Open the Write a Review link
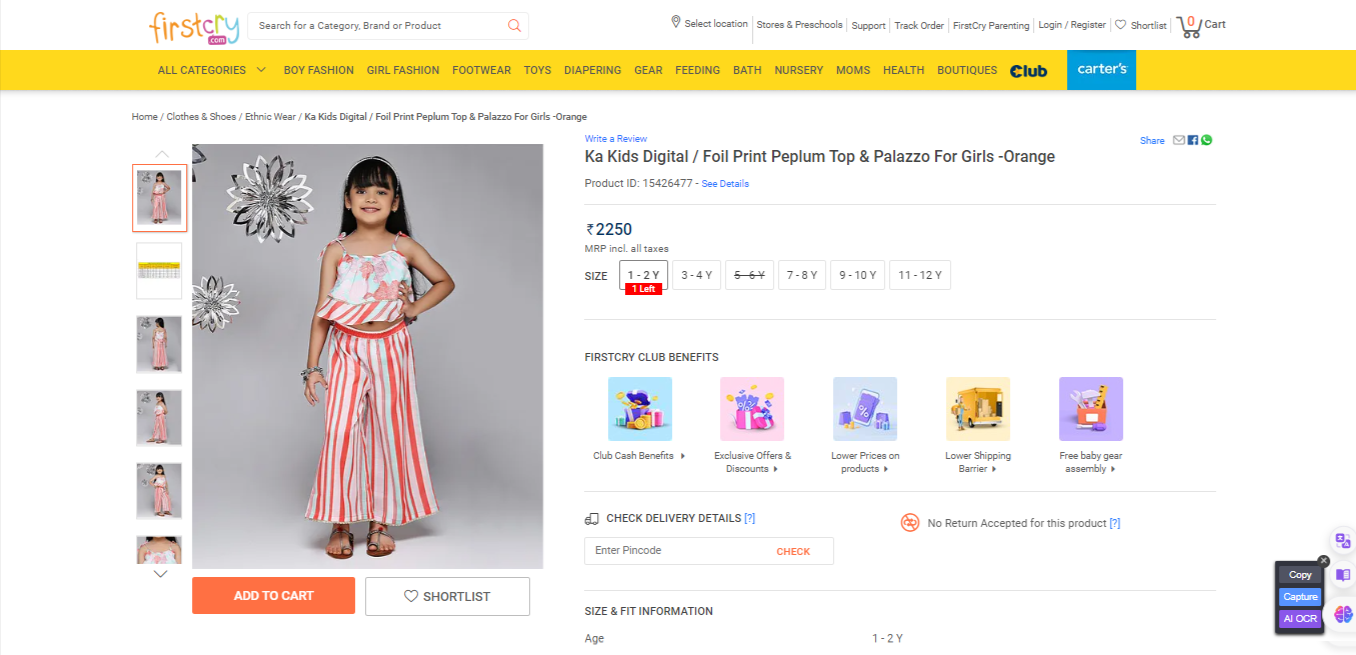 pyautogui.click(x=616, y=139)
